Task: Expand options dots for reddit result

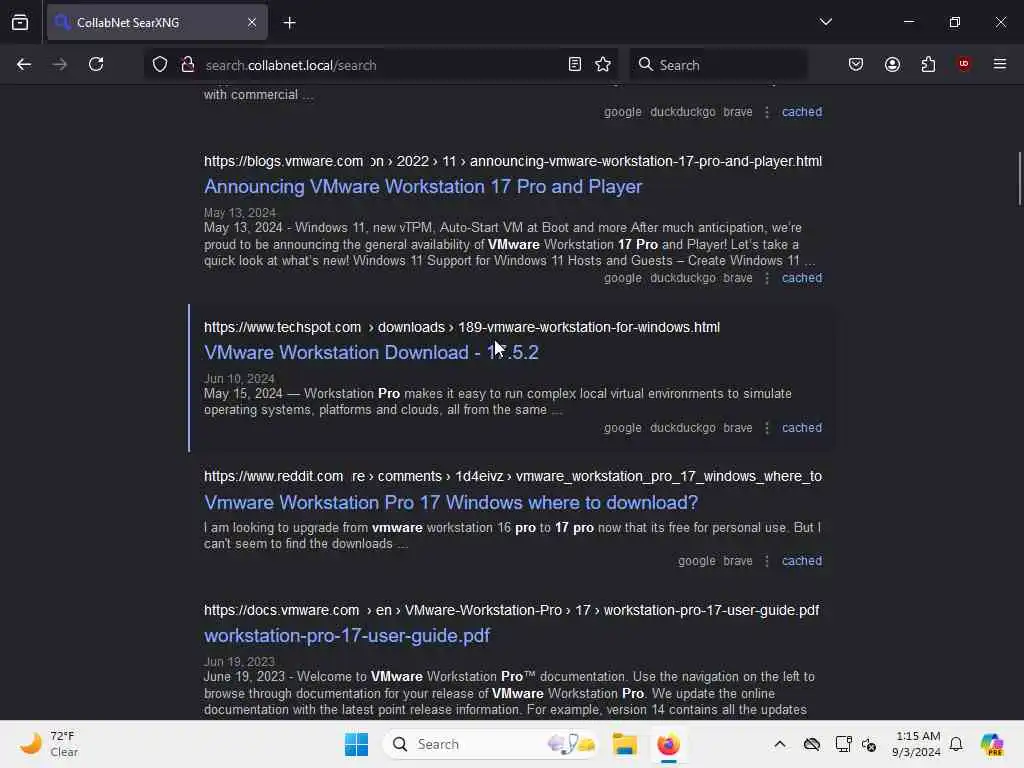Action: click(767, 561)
